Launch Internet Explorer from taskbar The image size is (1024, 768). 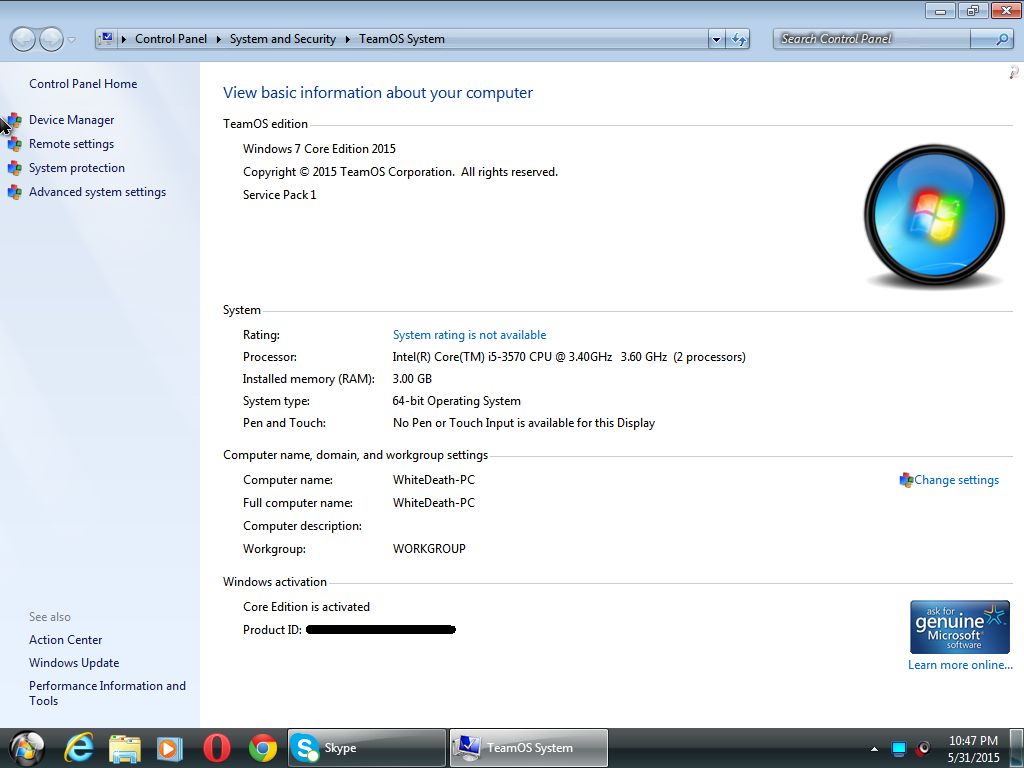[x=79, y=748]
